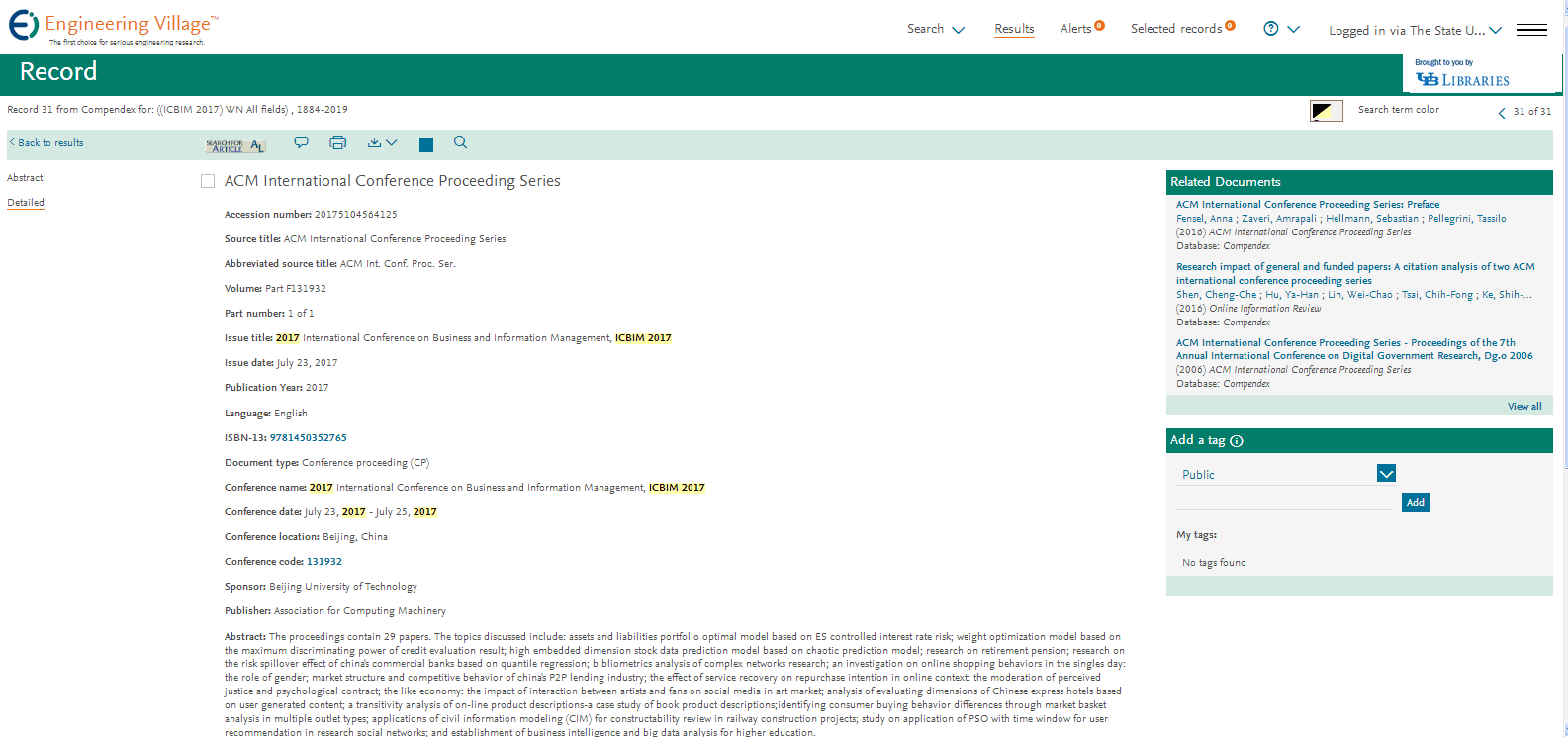Open related Dg.o 2006 proceedings link
The height and width of the screenshot is (737, 1568).
(1354, 349)
